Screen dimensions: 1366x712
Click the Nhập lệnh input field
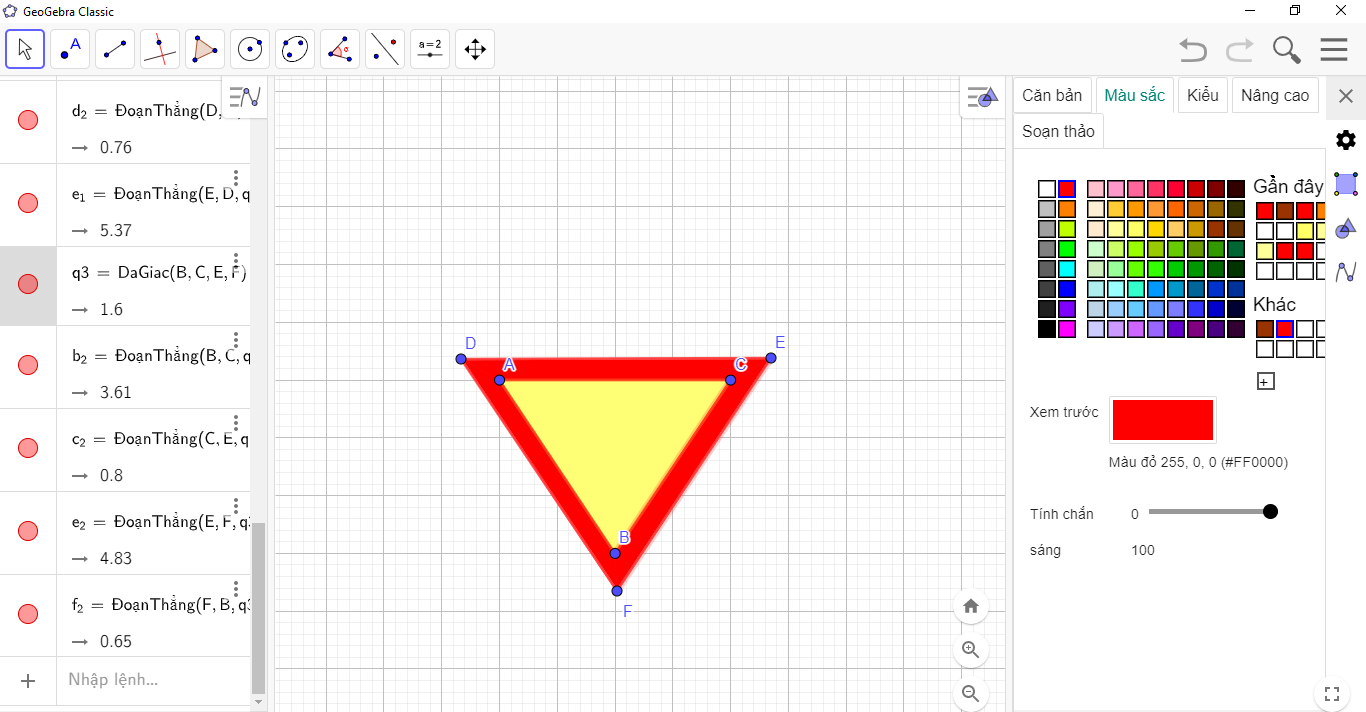click(150, 680)
